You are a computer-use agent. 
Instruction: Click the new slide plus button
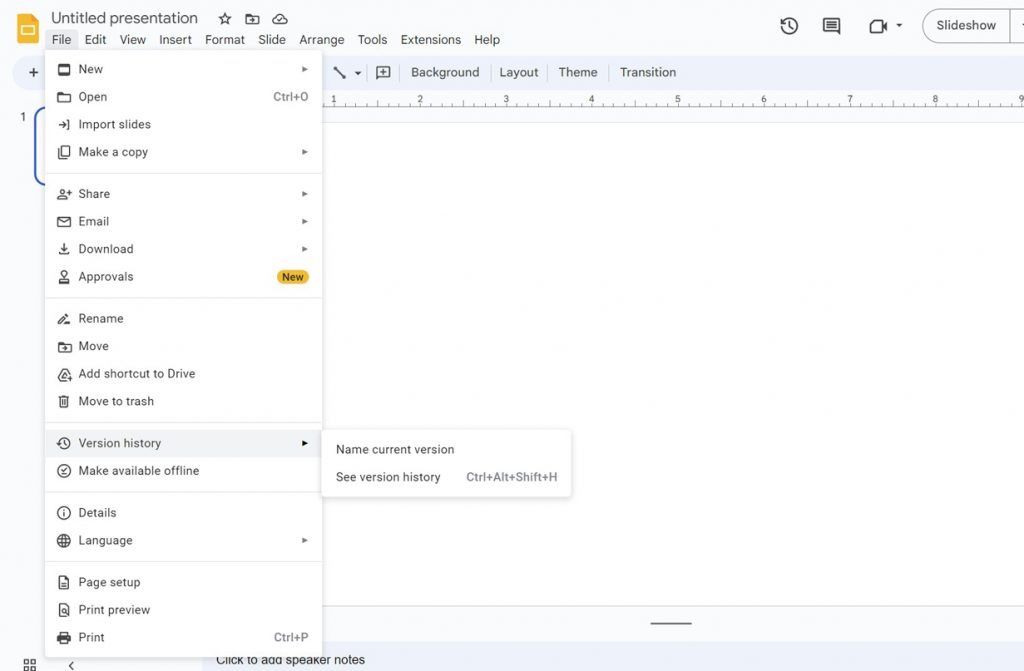[33, 73]
